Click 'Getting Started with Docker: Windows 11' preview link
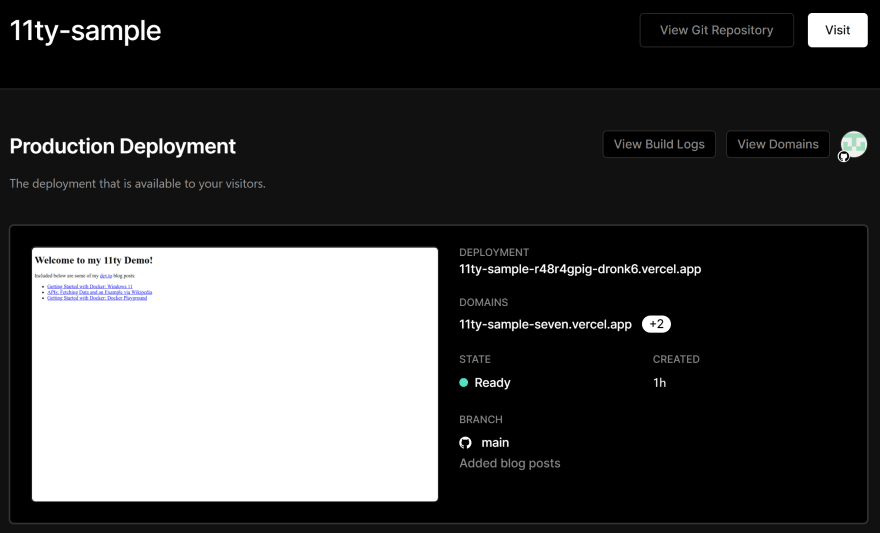The width and height of the screenshot is (880, 533). click(90, 286)
